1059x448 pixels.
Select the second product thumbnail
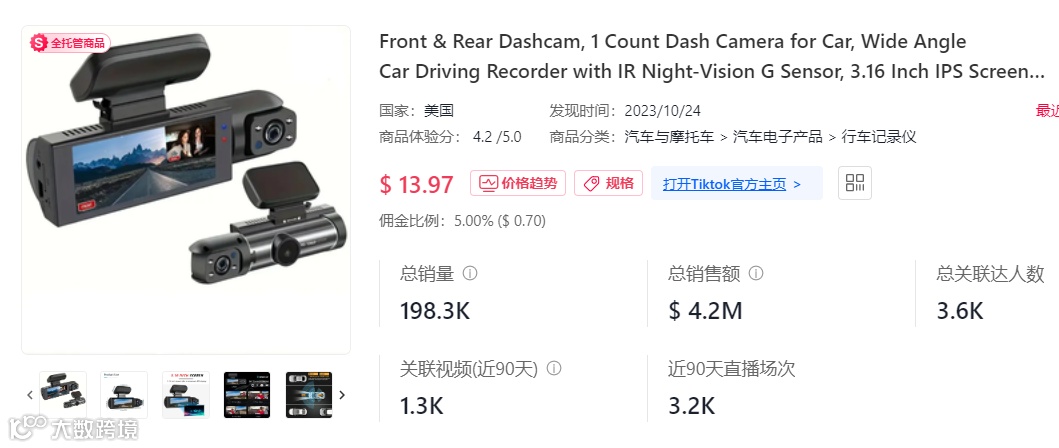pos(124,395)
